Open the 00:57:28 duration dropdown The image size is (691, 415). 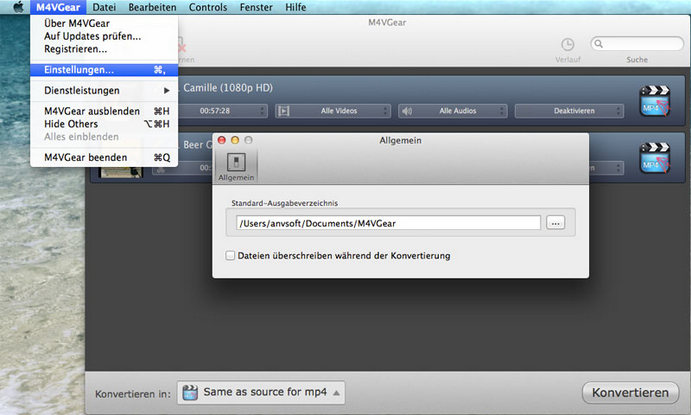[222, 111]
